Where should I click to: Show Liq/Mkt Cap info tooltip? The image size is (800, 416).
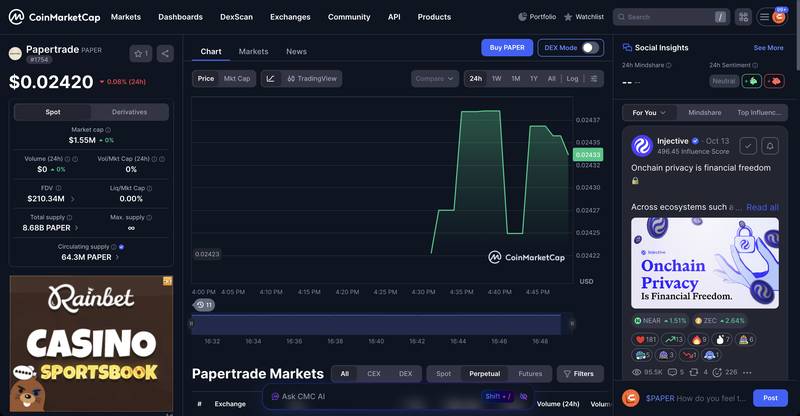[x=149, y=188]
